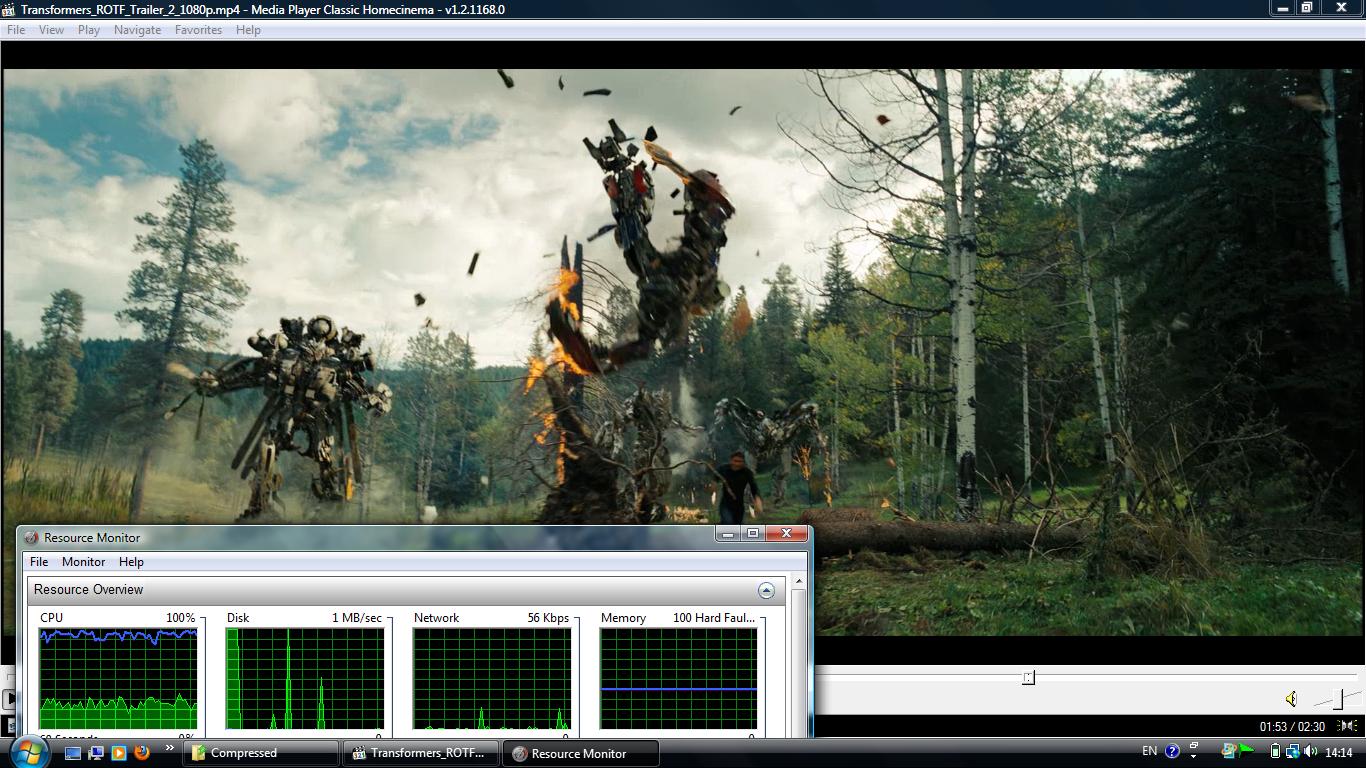Click the audio stats icon beside the timer

[x=1347, y=726]
